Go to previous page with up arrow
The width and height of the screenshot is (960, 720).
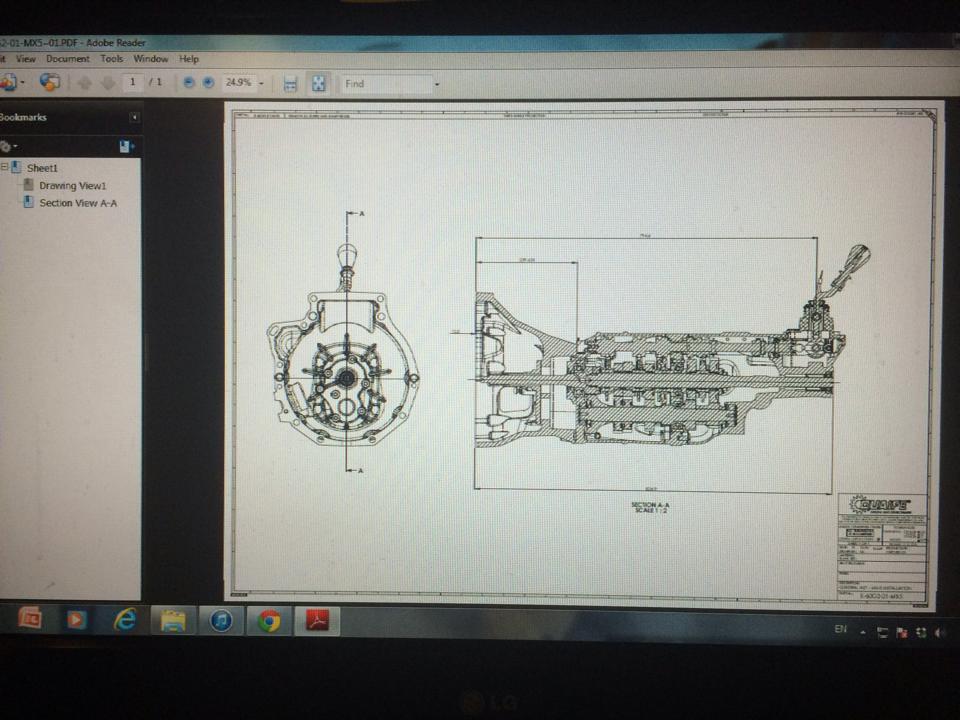[x=84, y=83]
